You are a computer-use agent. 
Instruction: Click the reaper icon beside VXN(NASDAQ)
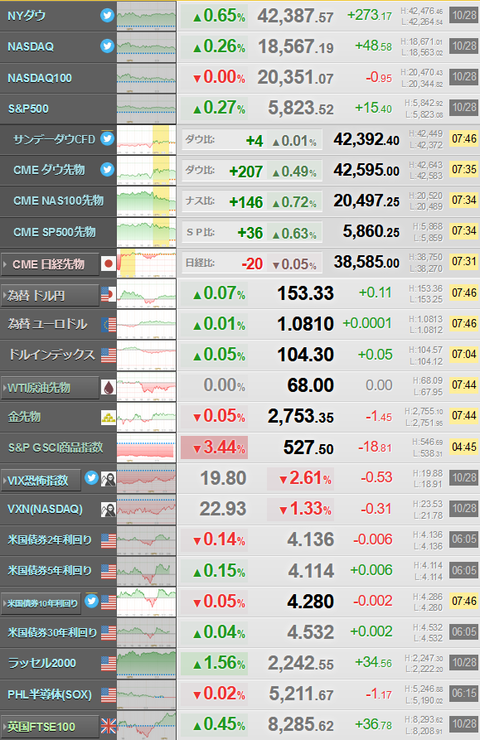109,510
